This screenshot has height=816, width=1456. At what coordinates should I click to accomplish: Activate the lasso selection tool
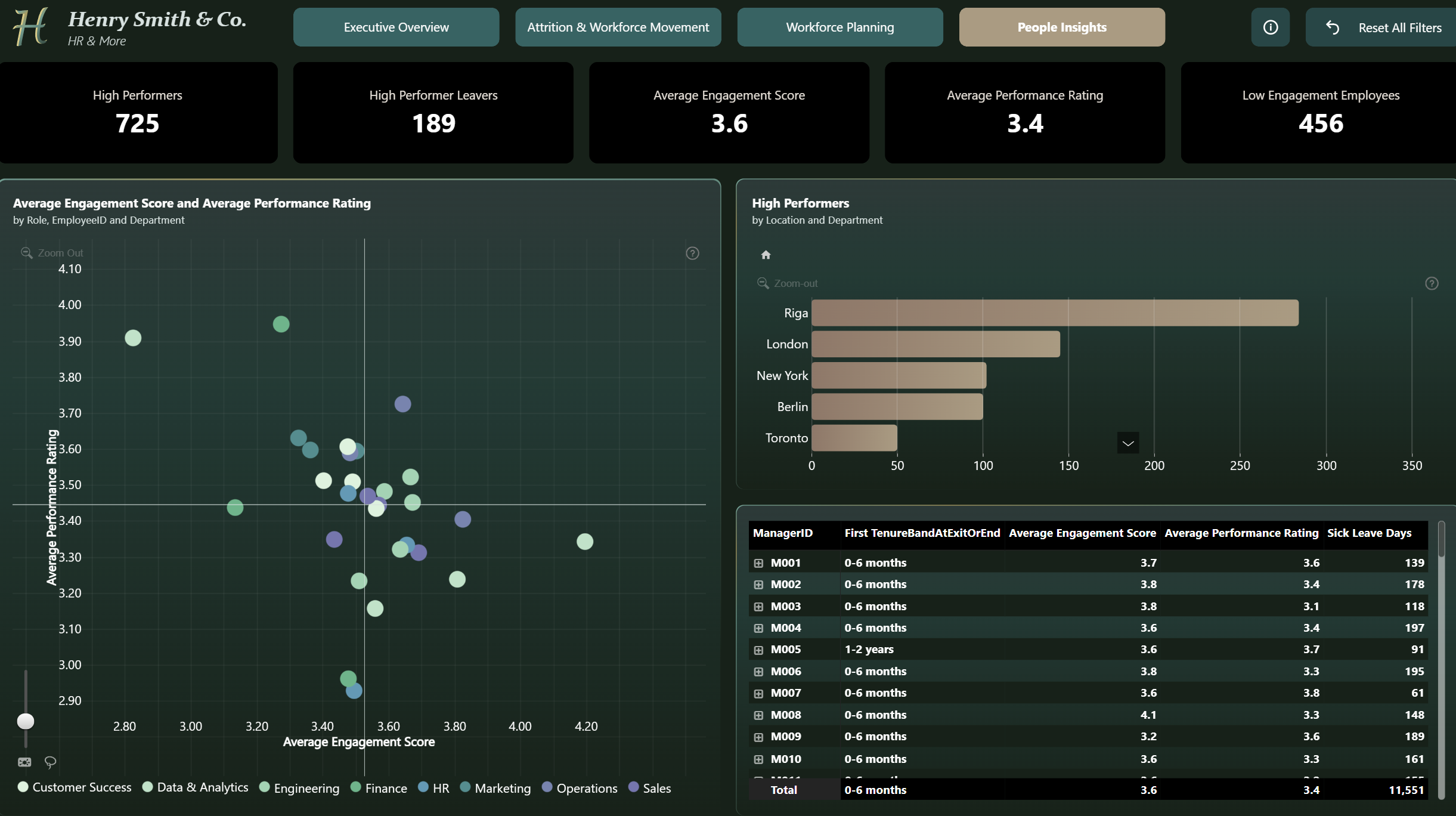(x=50, y=762)
